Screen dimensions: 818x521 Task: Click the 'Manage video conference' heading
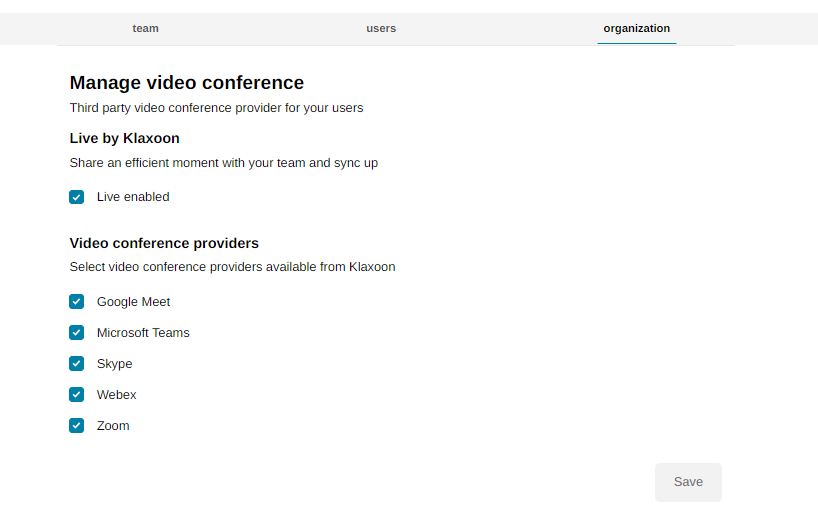[x=186, y=83]
